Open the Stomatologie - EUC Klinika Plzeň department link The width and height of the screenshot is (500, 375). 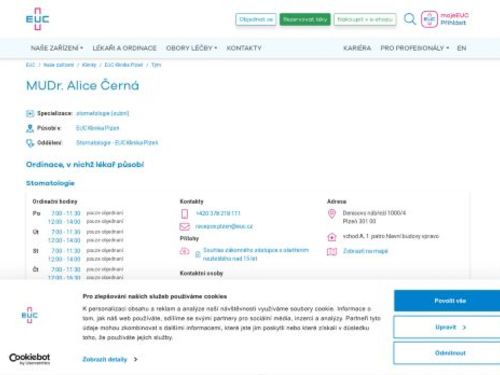coord(117,143)
